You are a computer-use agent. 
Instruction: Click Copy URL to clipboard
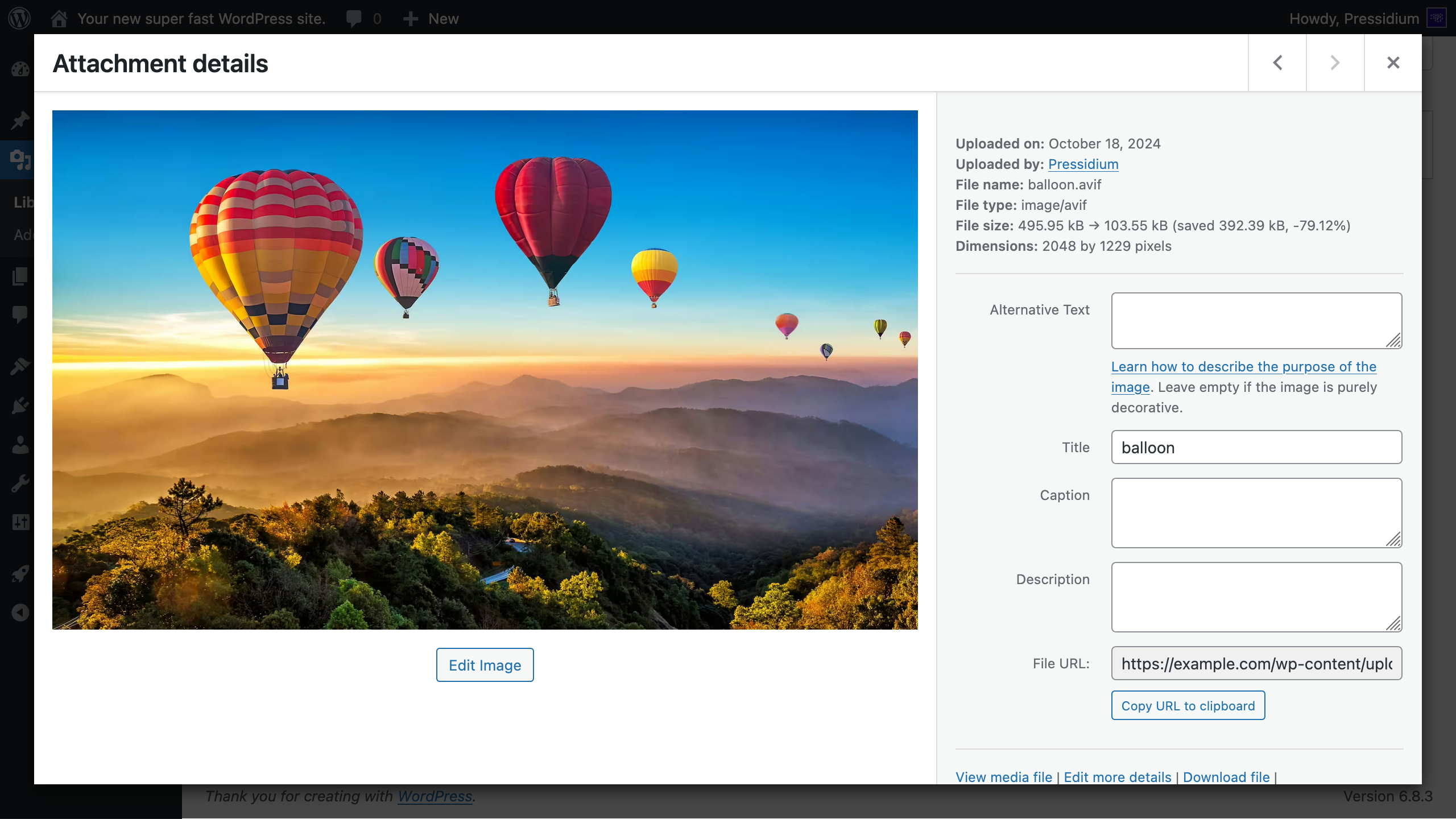coord(1188,705)
